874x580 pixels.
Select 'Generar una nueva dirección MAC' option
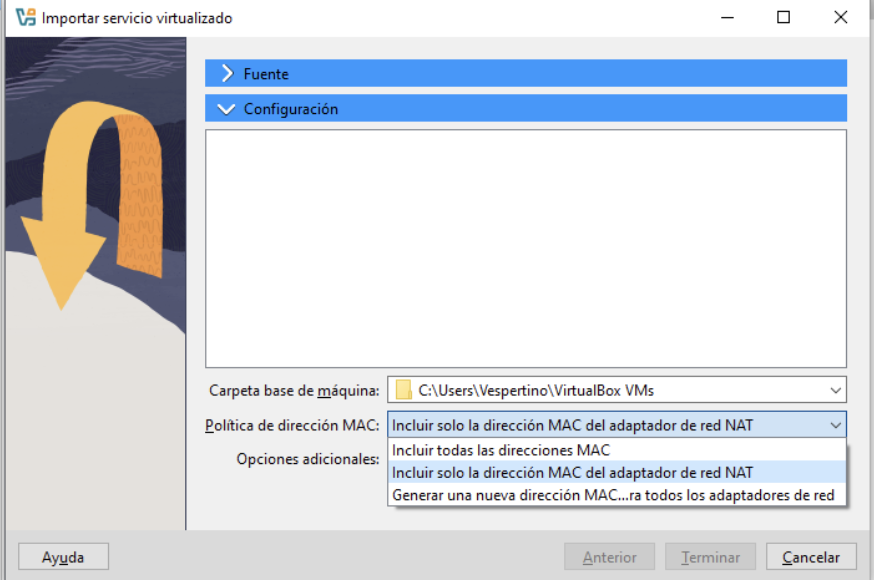[x=616, y=495]
